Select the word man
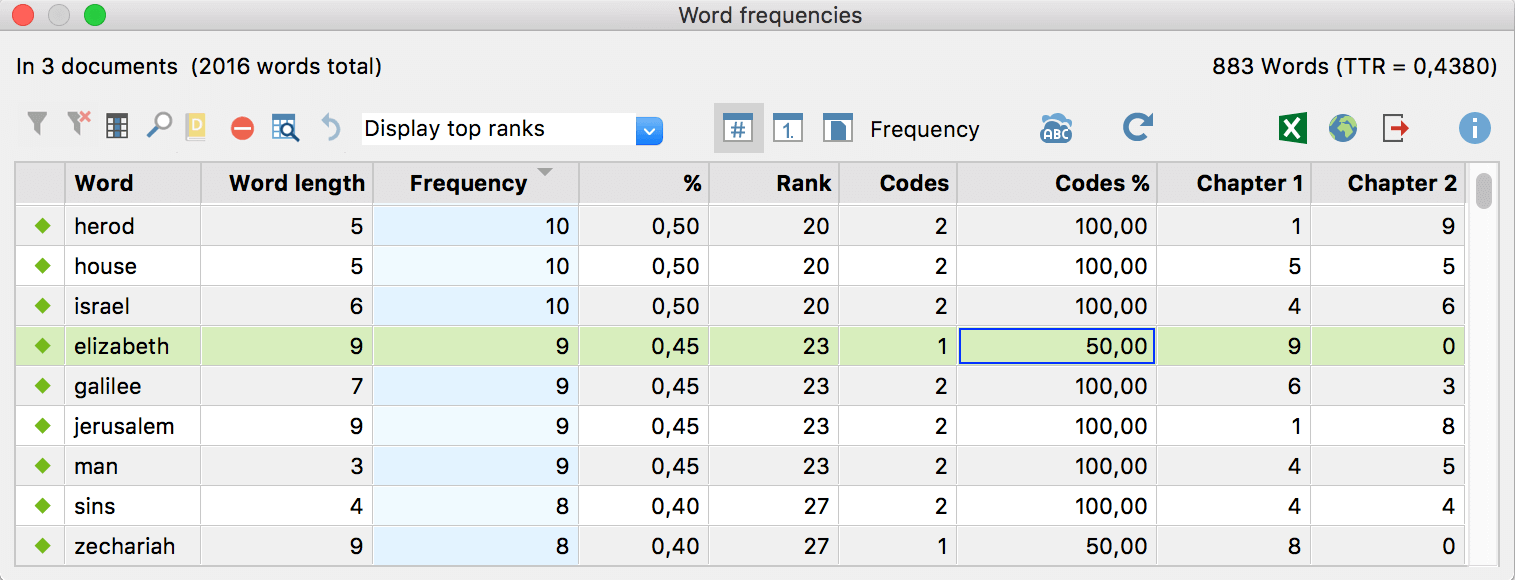 click(96, 466)
